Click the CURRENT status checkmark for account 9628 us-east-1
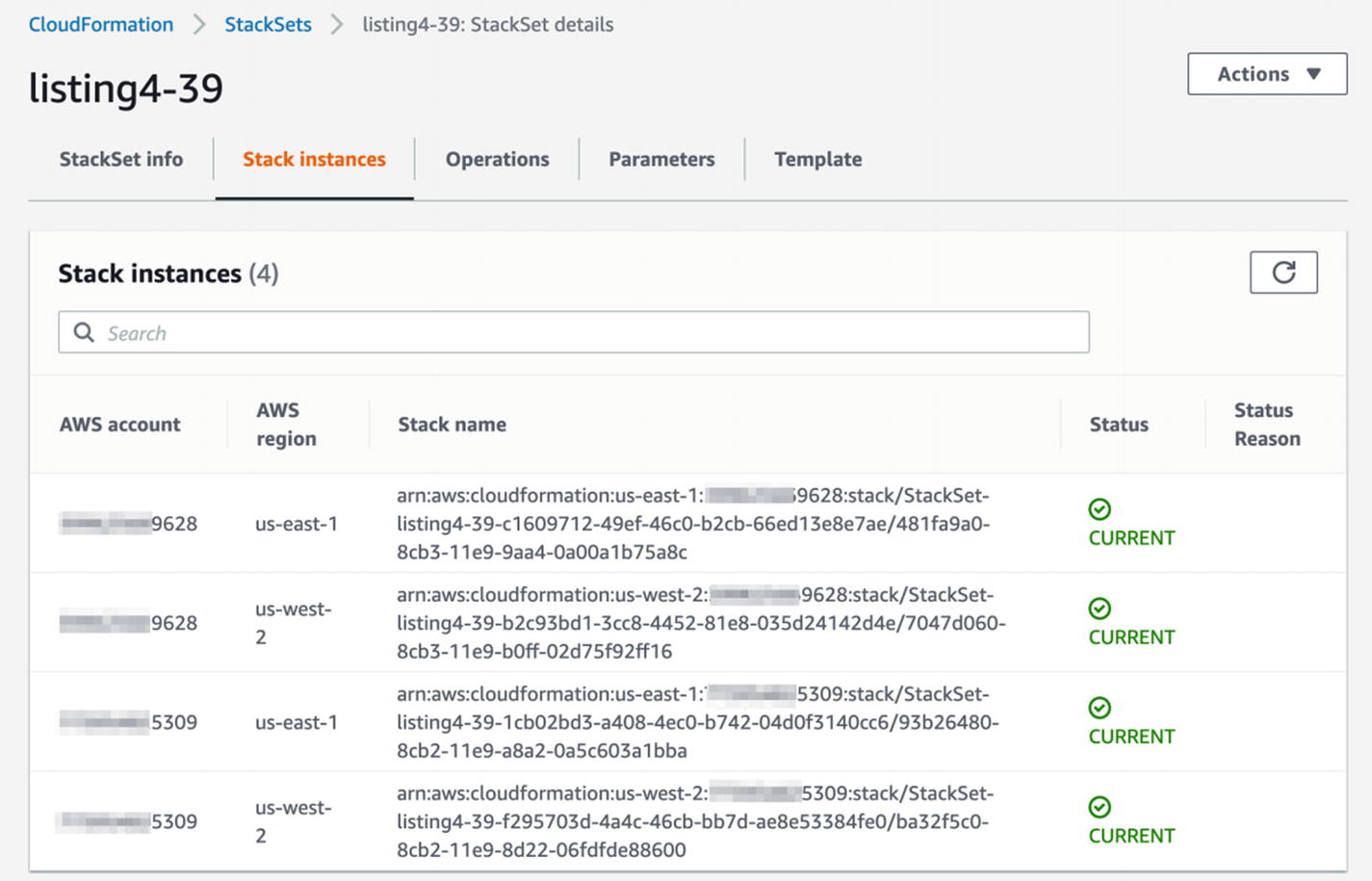The width and height of the screenshot is (1372, 881). coord(1100,508)
